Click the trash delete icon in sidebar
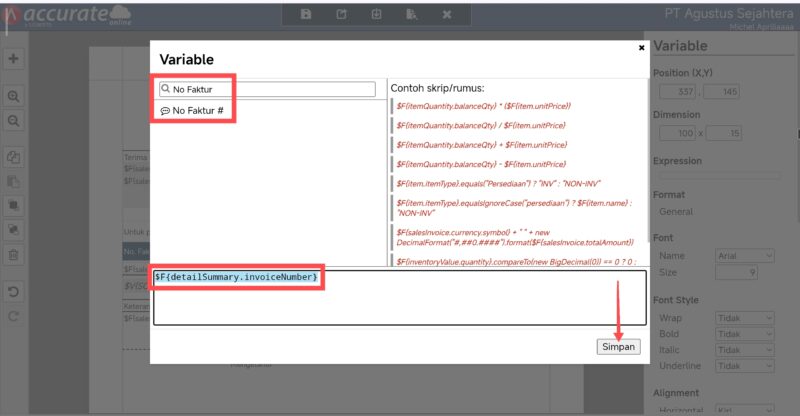The width and height of the screenshot is (800, 416). pos(14,255)
